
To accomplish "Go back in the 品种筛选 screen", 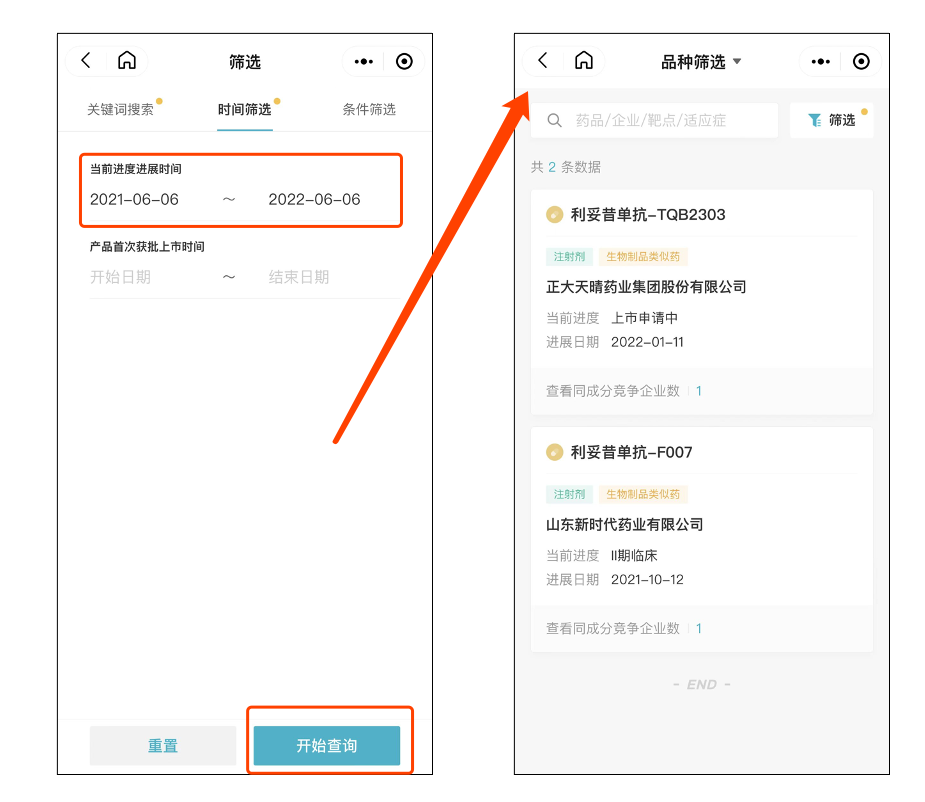I will (543, 61).
